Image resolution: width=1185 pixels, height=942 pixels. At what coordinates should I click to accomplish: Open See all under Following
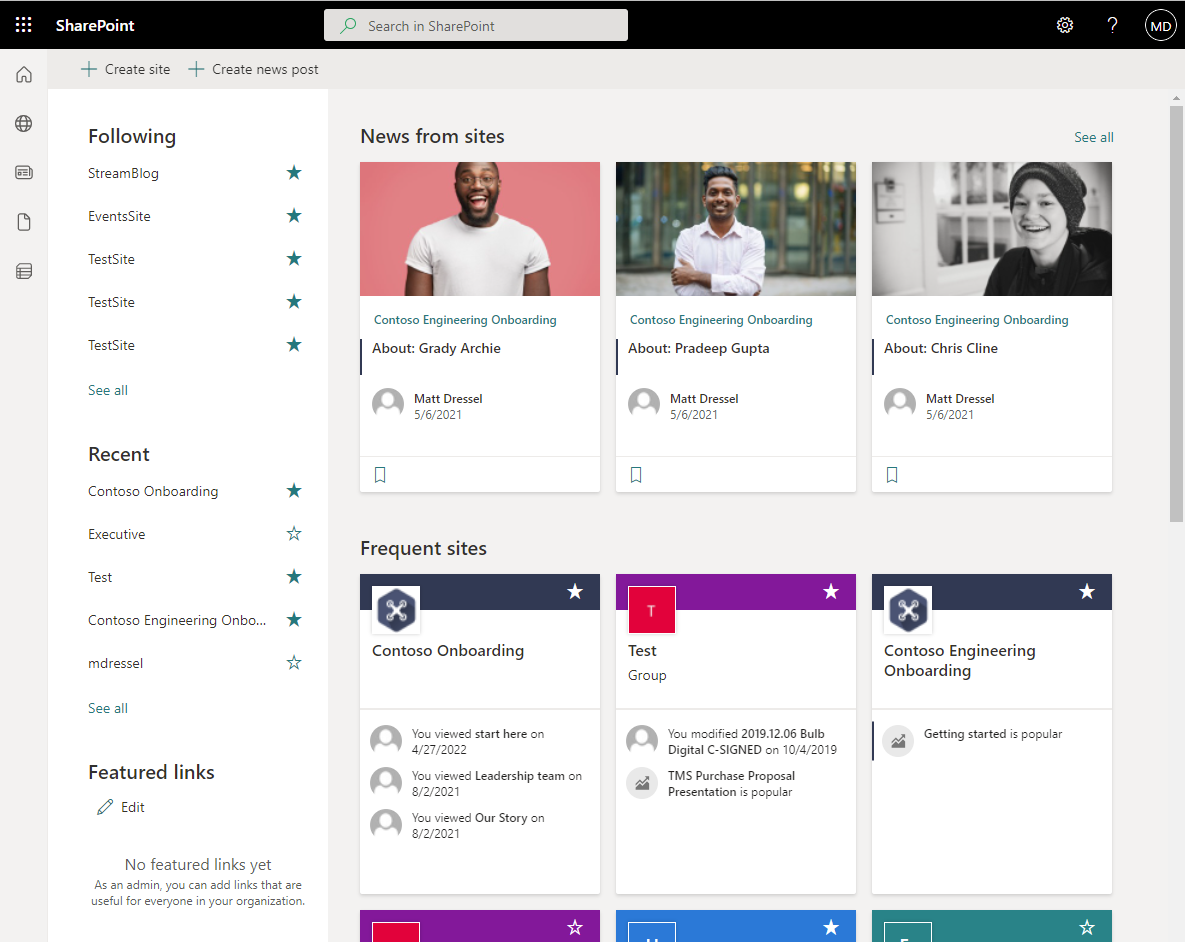(x=108, y=390)
